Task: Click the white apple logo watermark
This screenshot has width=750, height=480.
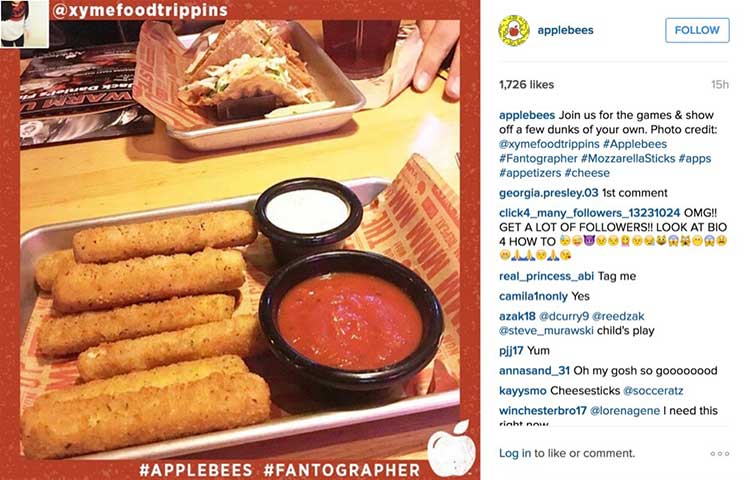Action: pyautogui.click(x=451, y=449)
